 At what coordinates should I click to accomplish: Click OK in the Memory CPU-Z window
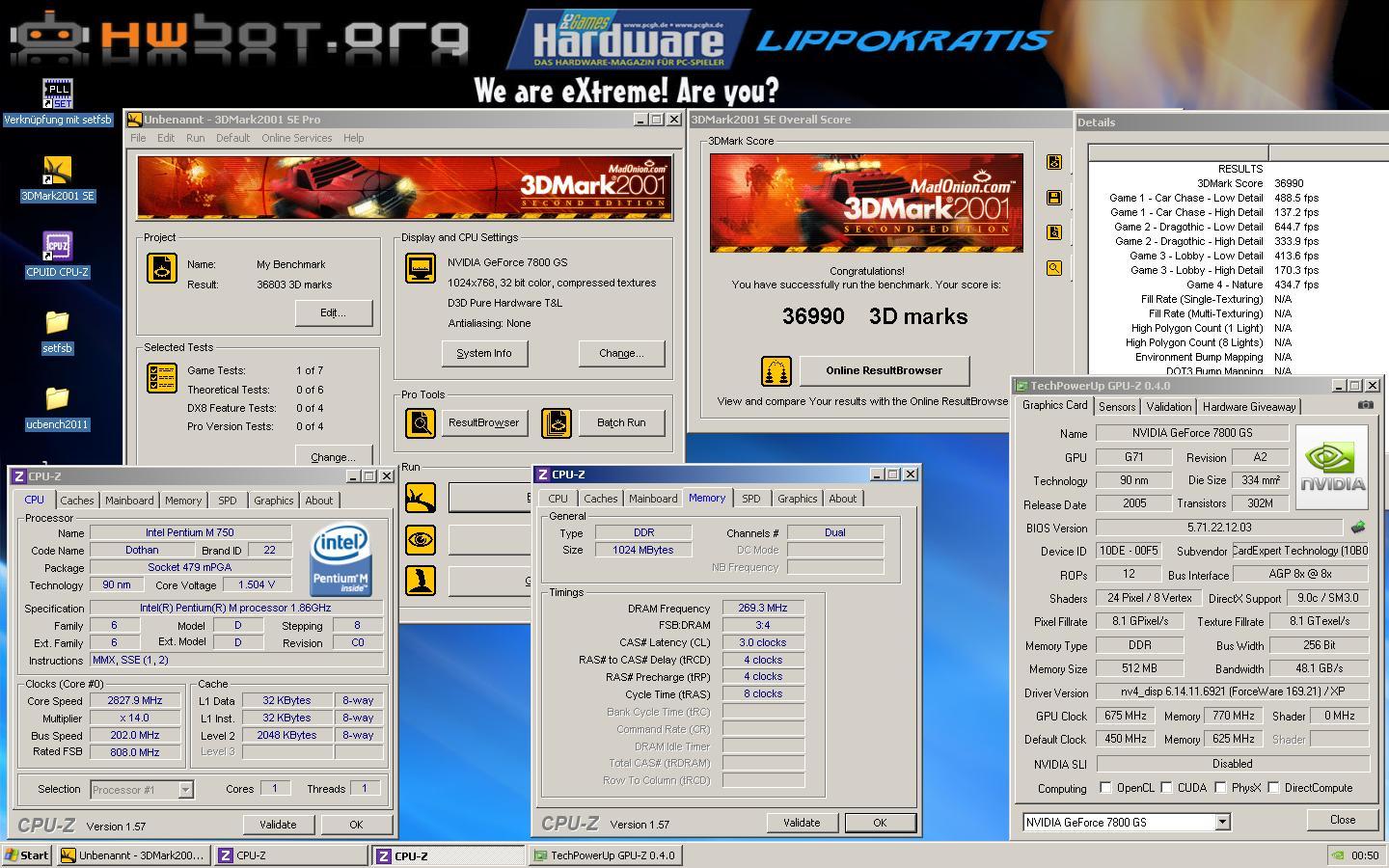coord(880,823)
